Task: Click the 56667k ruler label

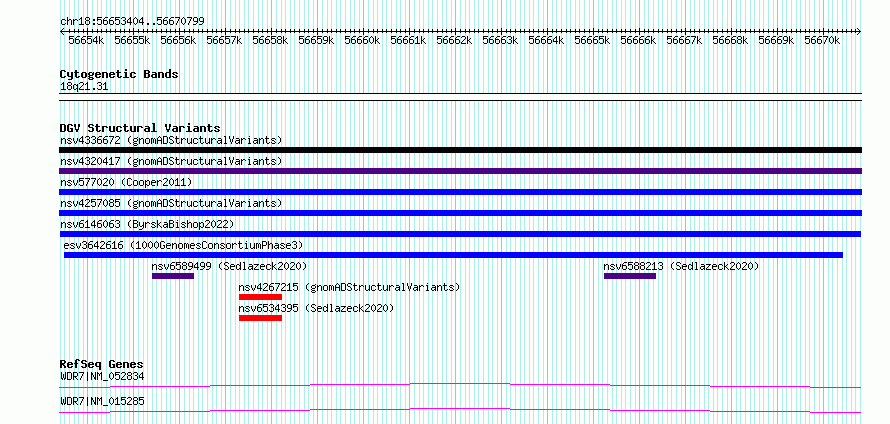Action: point(685,40)
